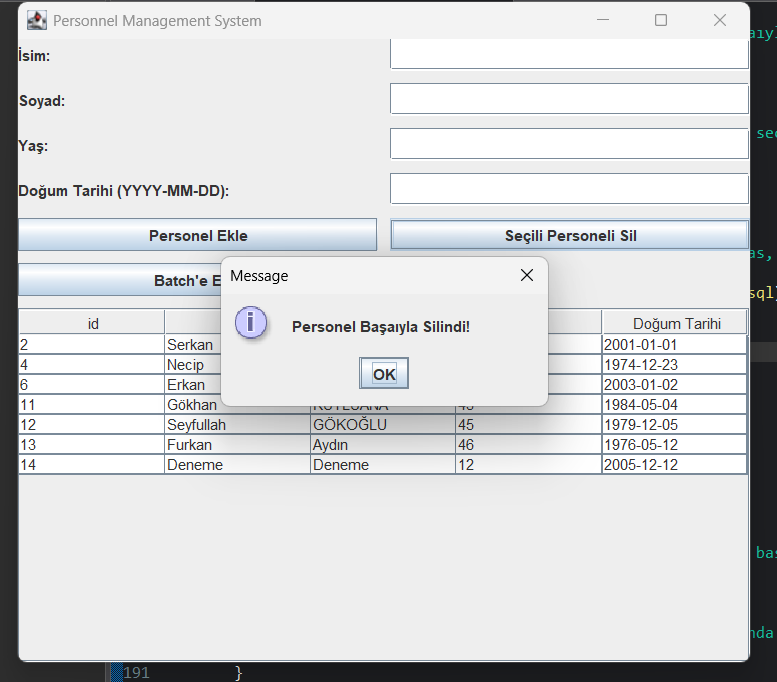
Task: Click the Doğum Tarihi input field
Action: coord(569,189)
